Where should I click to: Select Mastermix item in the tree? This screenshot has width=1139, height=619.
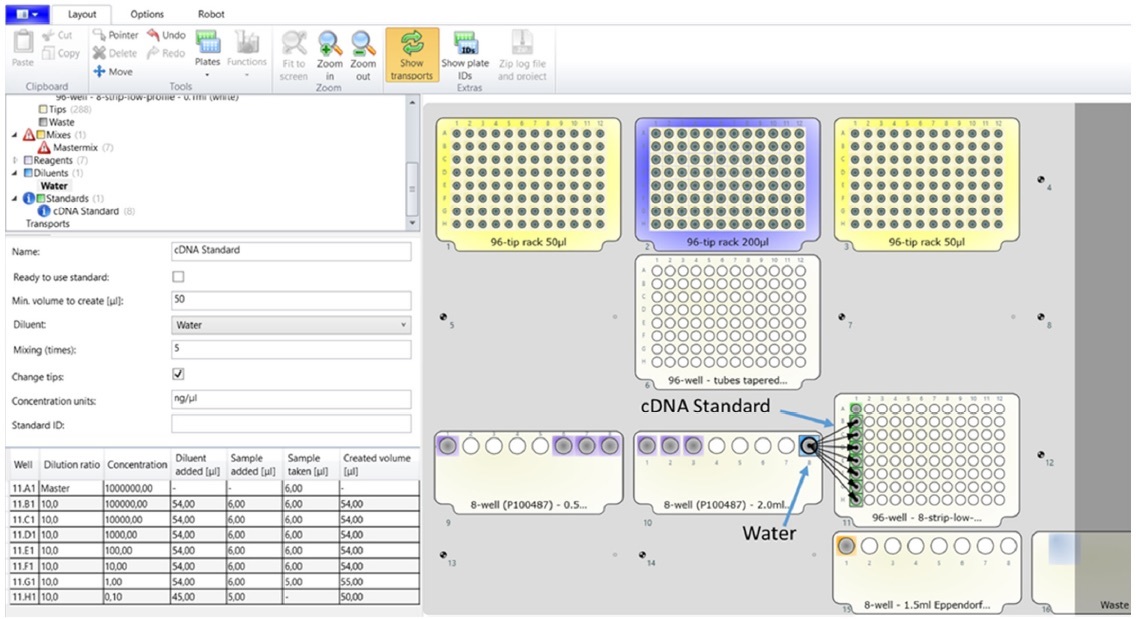pyautogui.click(x=75, y=147)
